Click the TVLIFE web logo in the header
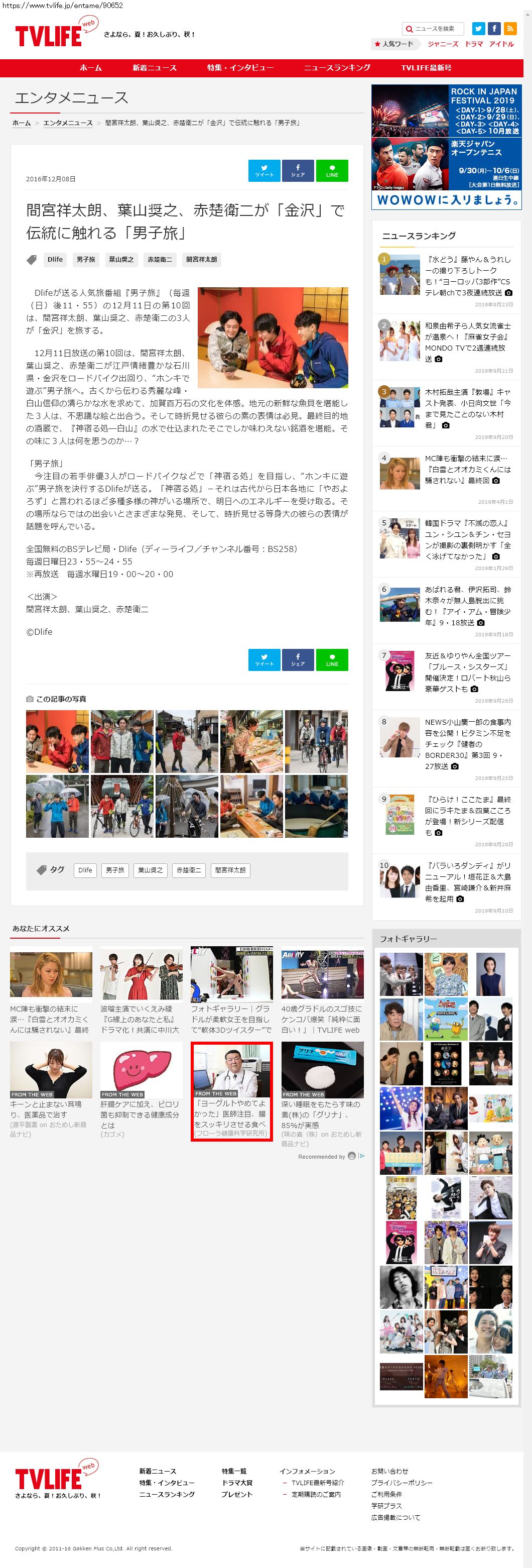Image resolution: width=532 pixels, height=1568 pixels. pyautogui.click(x=55, y=34)
